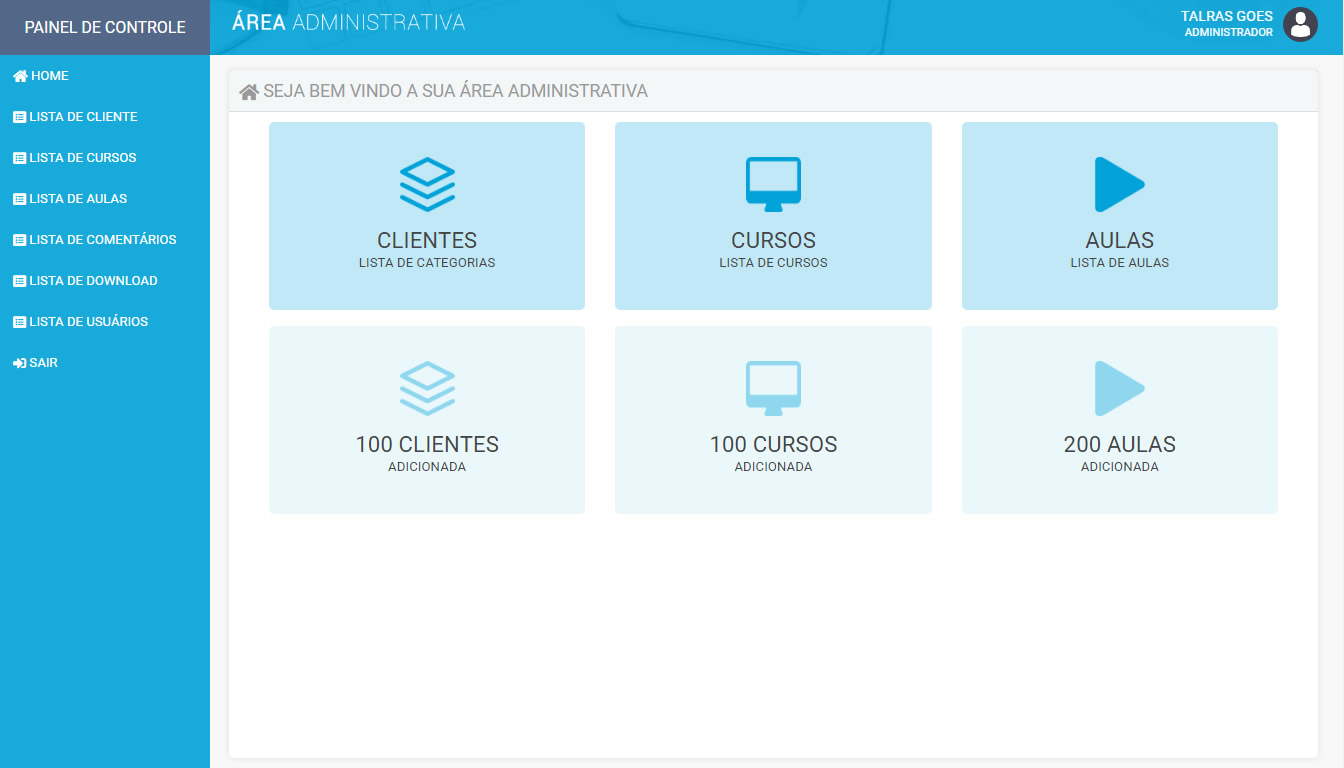Click the list icon beside Lista de Comentários

point(19,240)
